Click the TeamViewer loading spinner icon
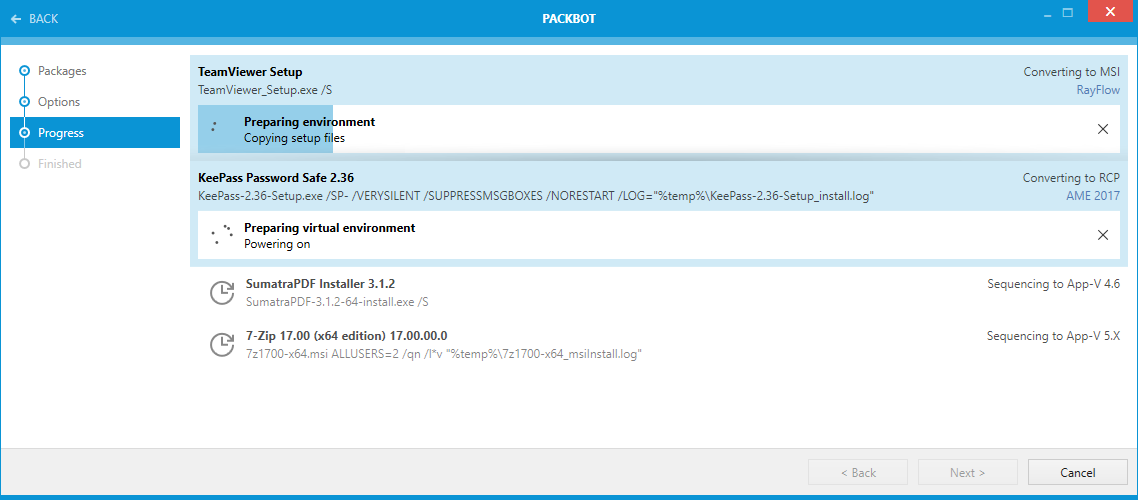The image size is (1138, 500). [214, 128]
